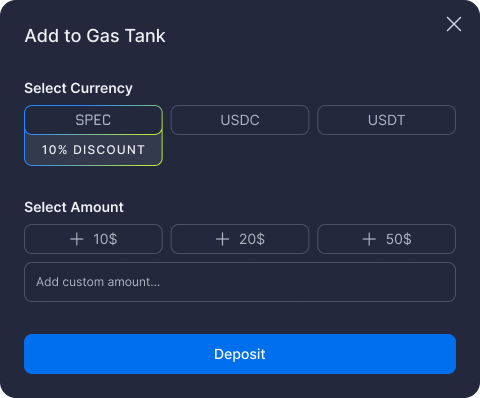
Task: Add 20$ preset amount
Action: (x=240, y=239)
